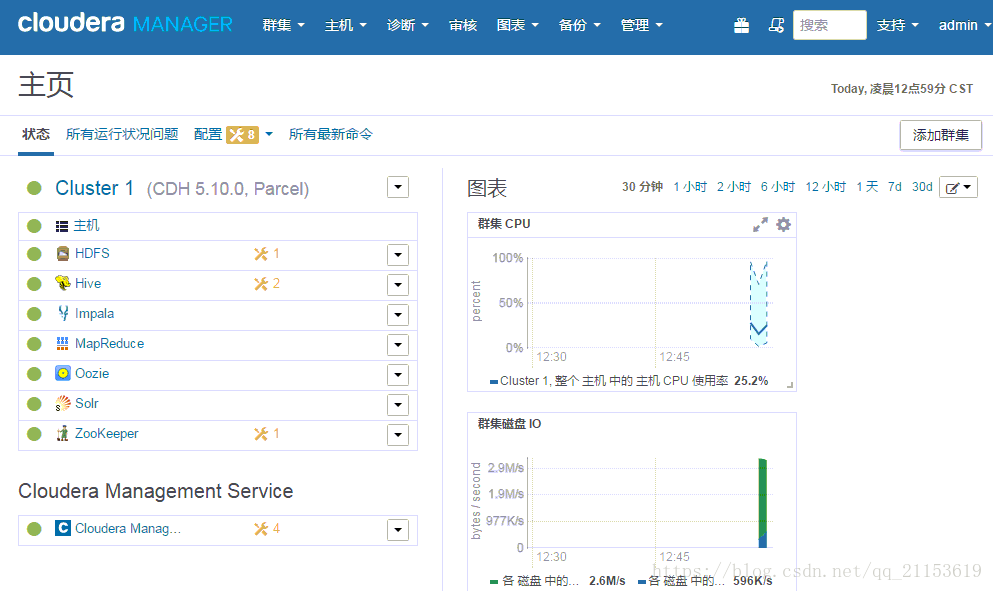Expand the 配置 dropdown caret
This screenshot has width=993, height=591.
click(x=269, y=134)
